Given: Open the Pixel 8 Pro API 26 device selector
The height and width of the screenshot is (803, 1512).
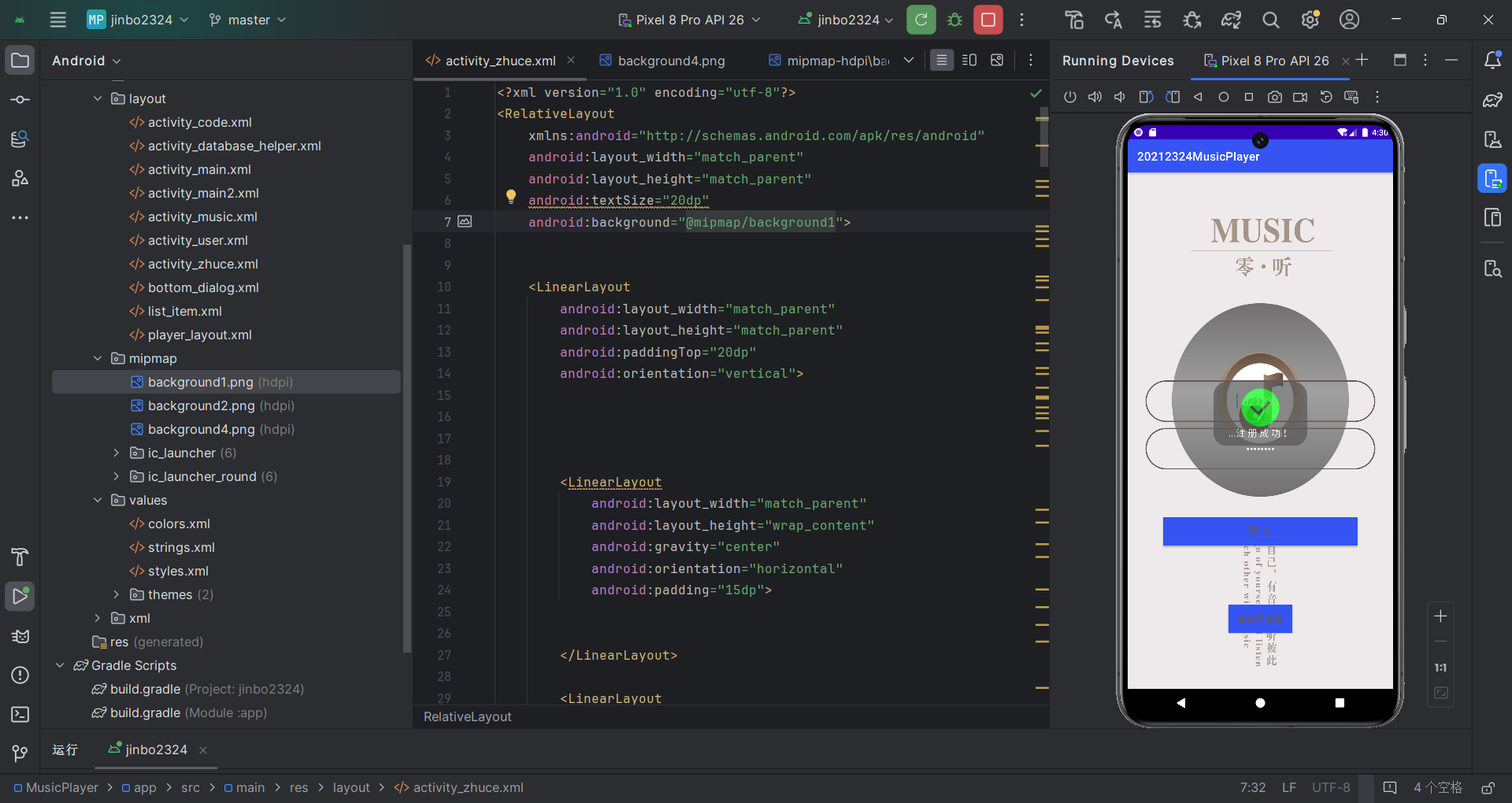Looking at the screenshot, I should (x=689, y=20).
